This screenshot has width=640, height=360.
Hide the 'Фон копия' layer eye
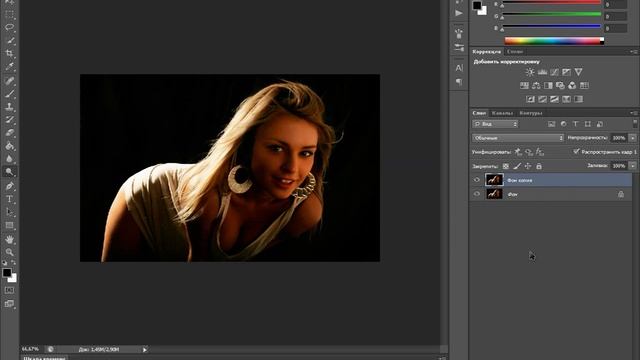[x=477, y=180]
